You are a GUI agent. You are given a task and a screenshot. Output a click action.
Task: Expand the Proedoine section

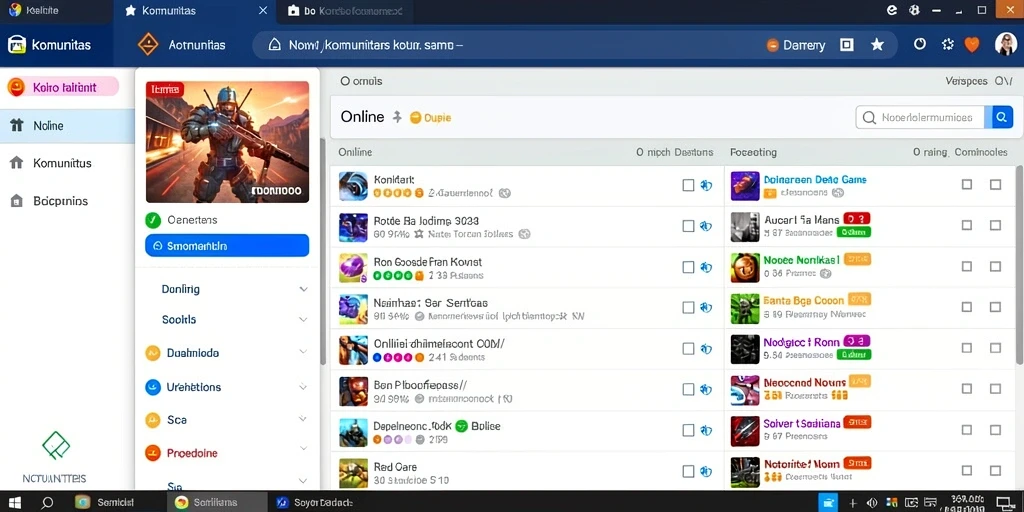pos(303,449)
